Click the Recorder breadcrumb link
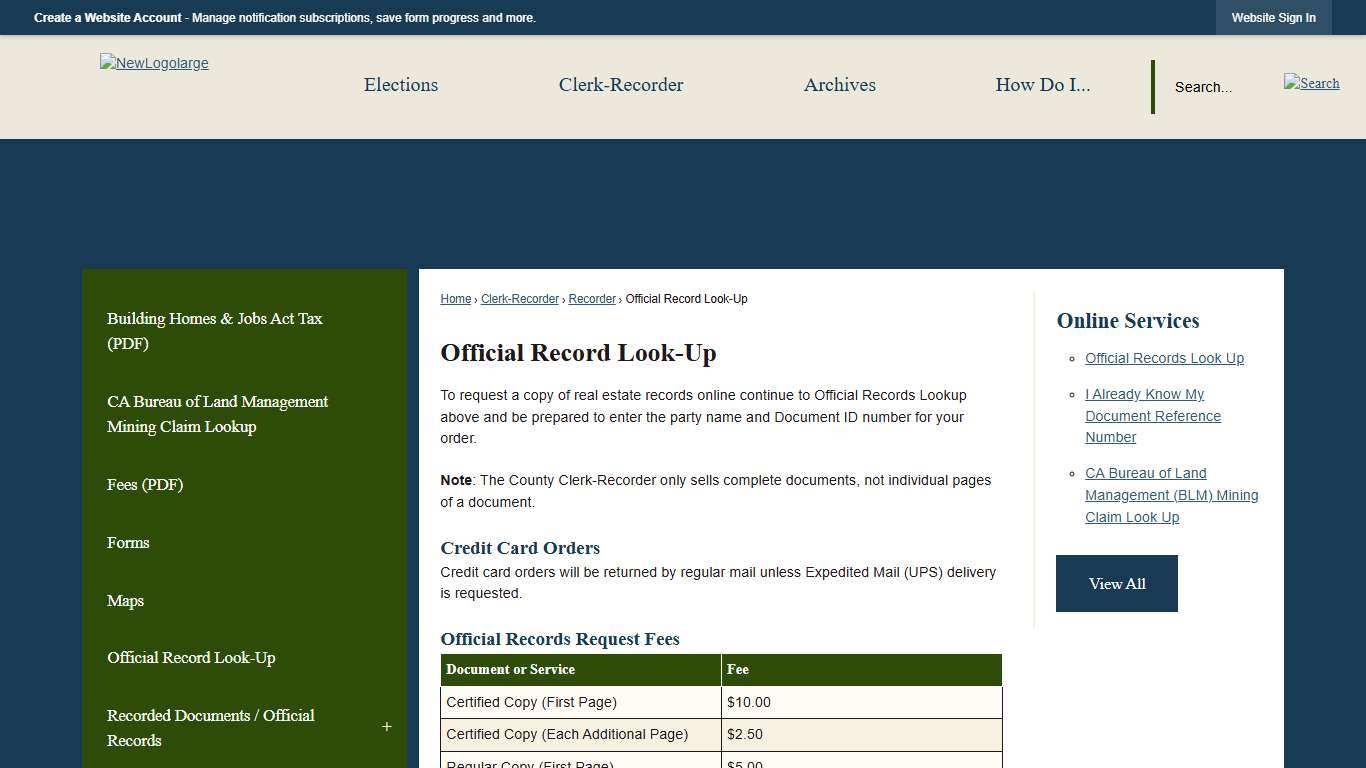This screenshot has height=768, width=1366. (x=592, y=298)
